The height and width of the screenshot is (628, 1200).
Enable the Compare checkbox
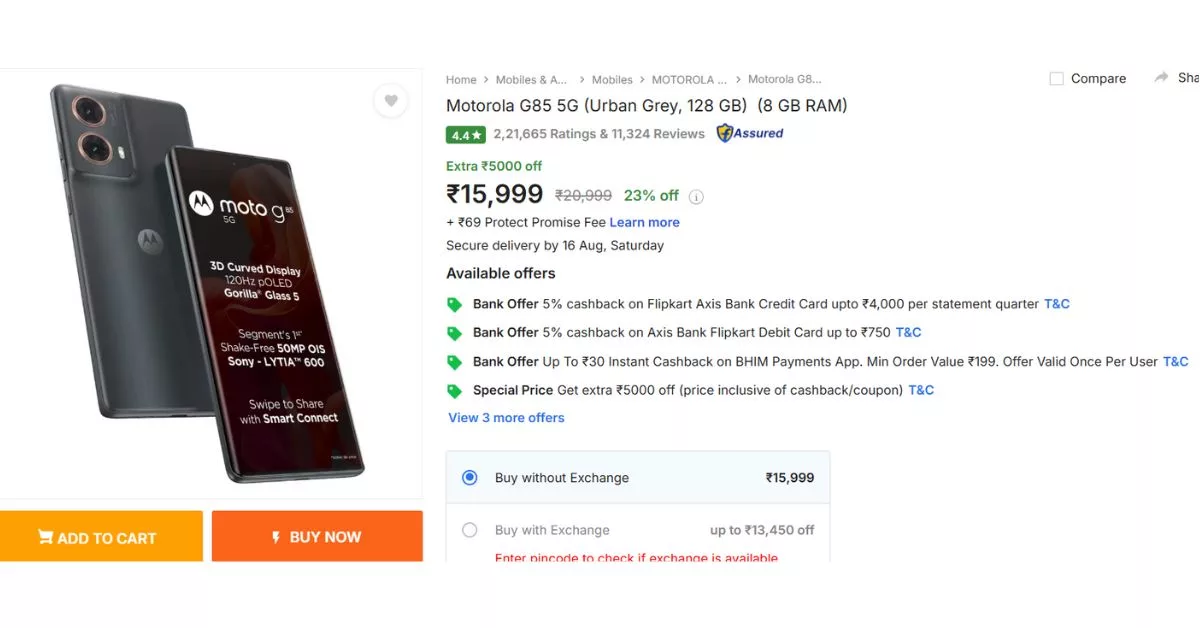pos(1056,77)
